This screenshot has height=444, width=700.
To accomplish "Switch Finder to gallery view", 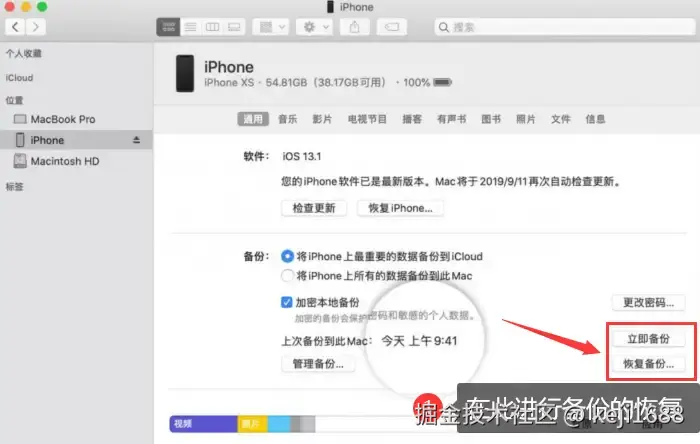I will click(234, 27).
